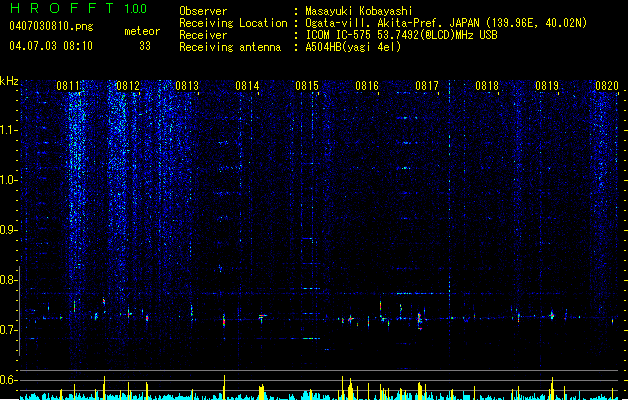Click the 0820 time marker
Image resolution: width=629 pixels, height=400 pixels.
click(607, 86)
